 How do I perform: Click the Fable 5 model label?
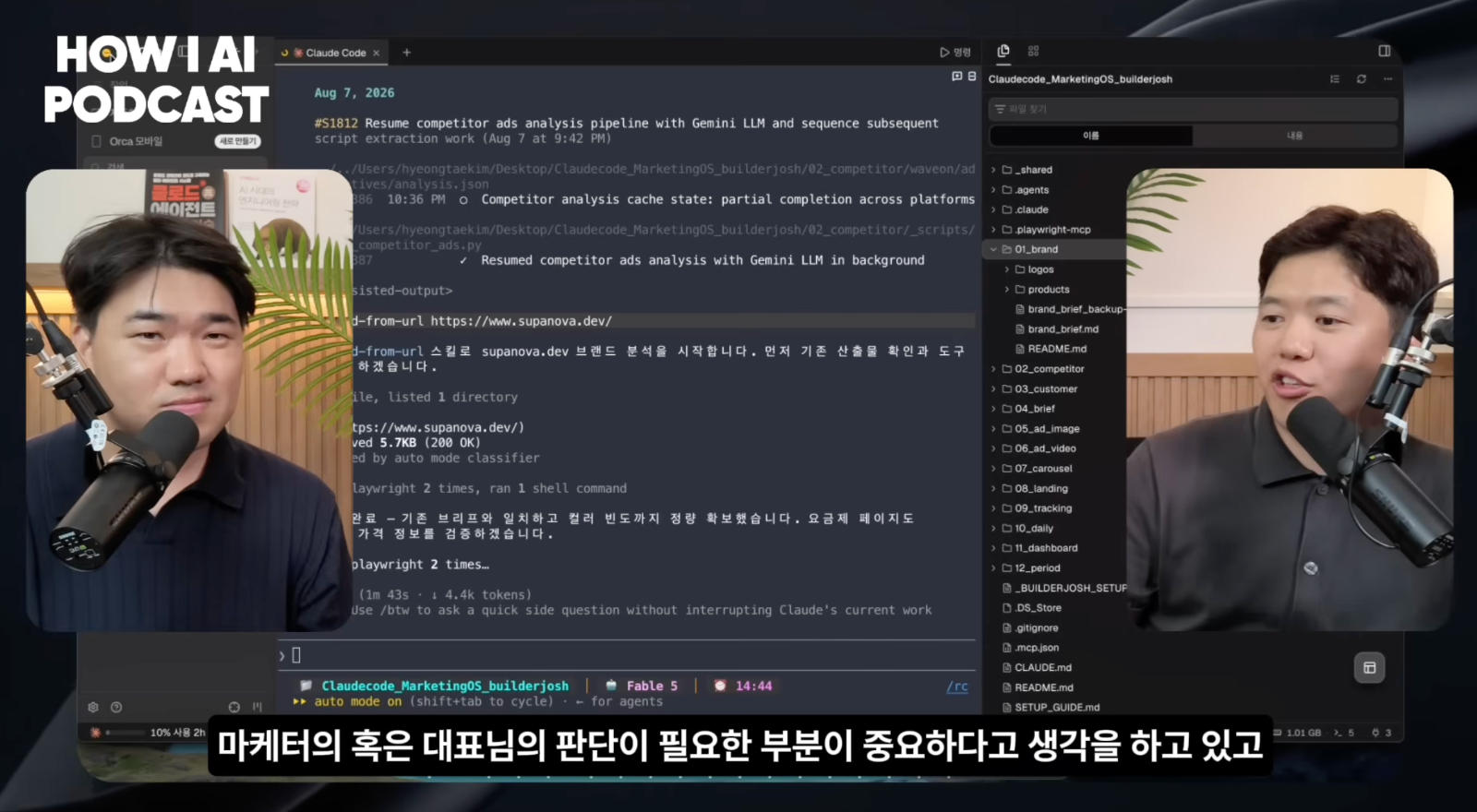tap(652, 687)
